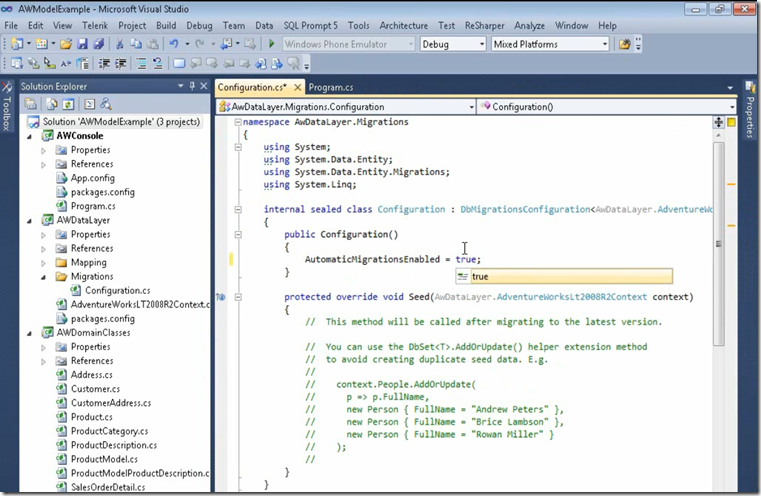Open the Windows Phone Emulator target dropdown
The height and width of the screenshot is (496, 761).
[411, 44]
